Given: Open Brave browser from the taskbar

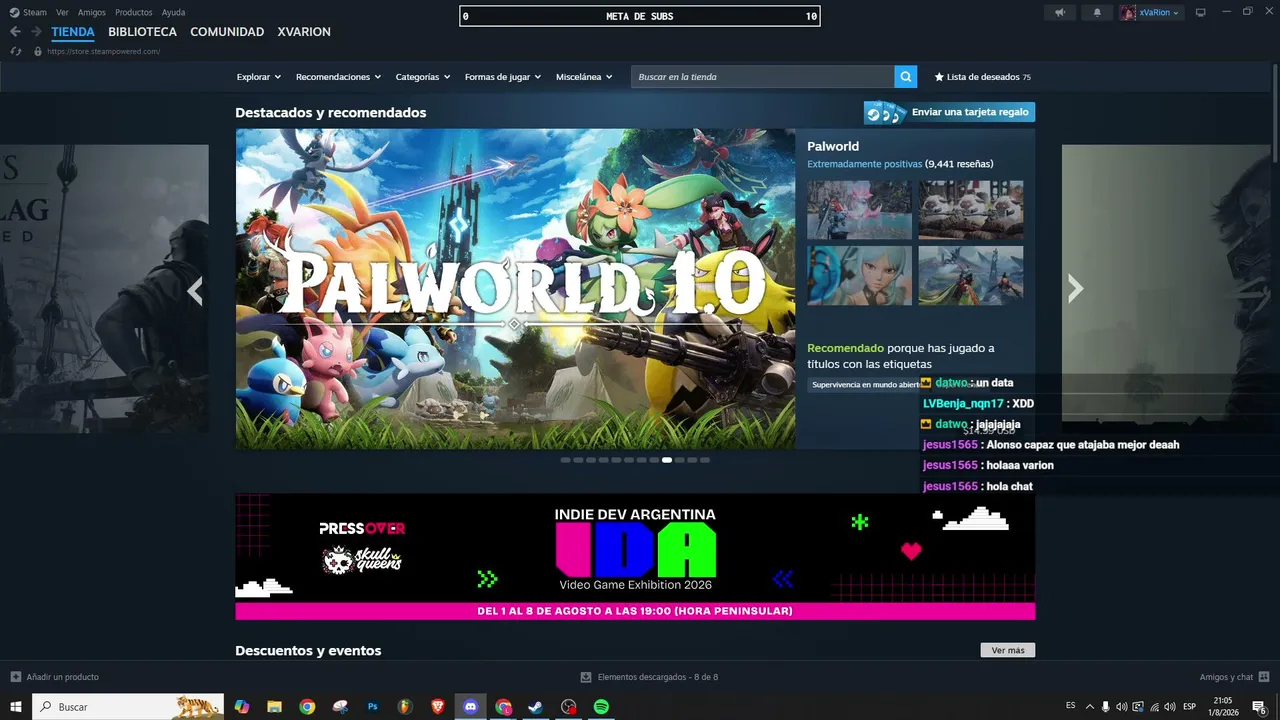Looking at the screenshot, I should coord(438,707).
